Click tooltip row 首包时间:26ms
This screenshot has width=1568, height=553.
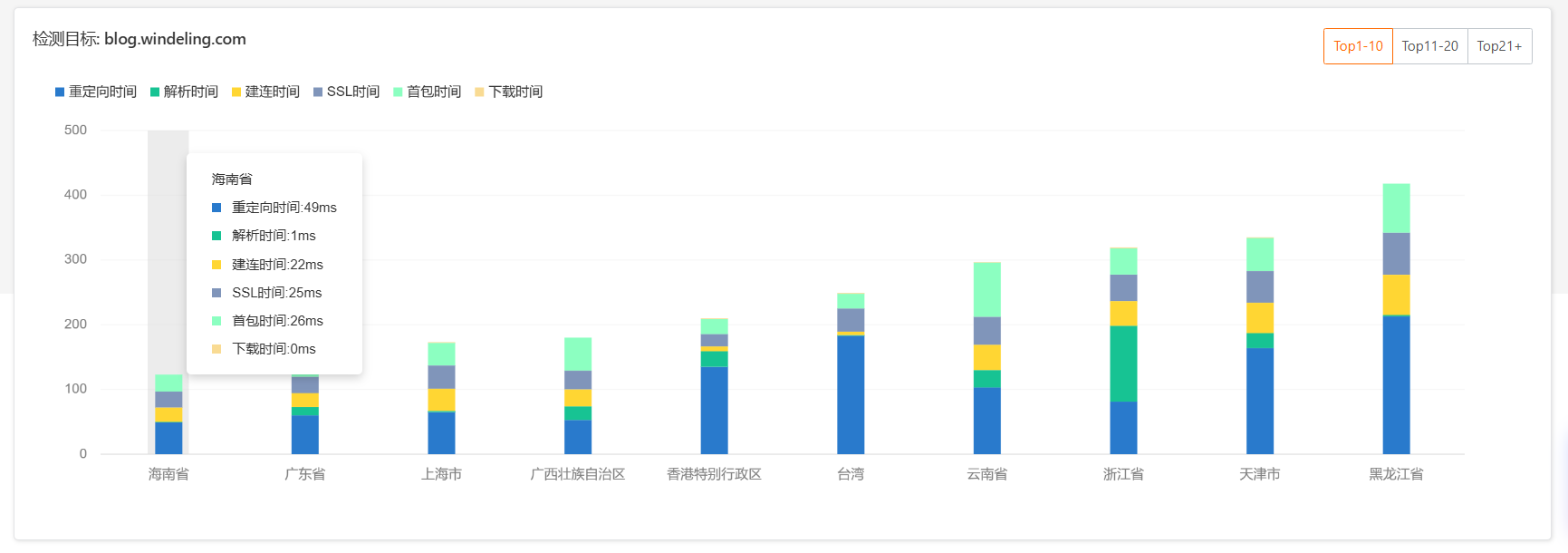click(267, 321)
